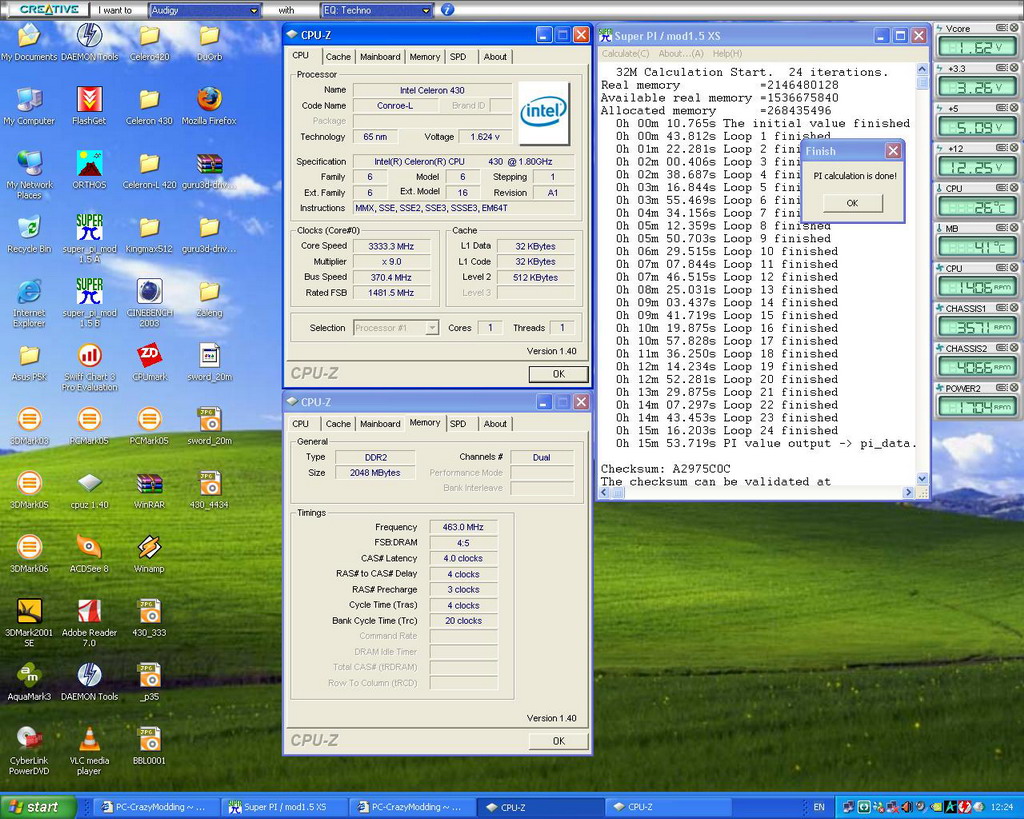The height and width of the screenshot is (819, 1024).
Task: Click OK in upper CPU-Z window
Action: pos(558,374)
